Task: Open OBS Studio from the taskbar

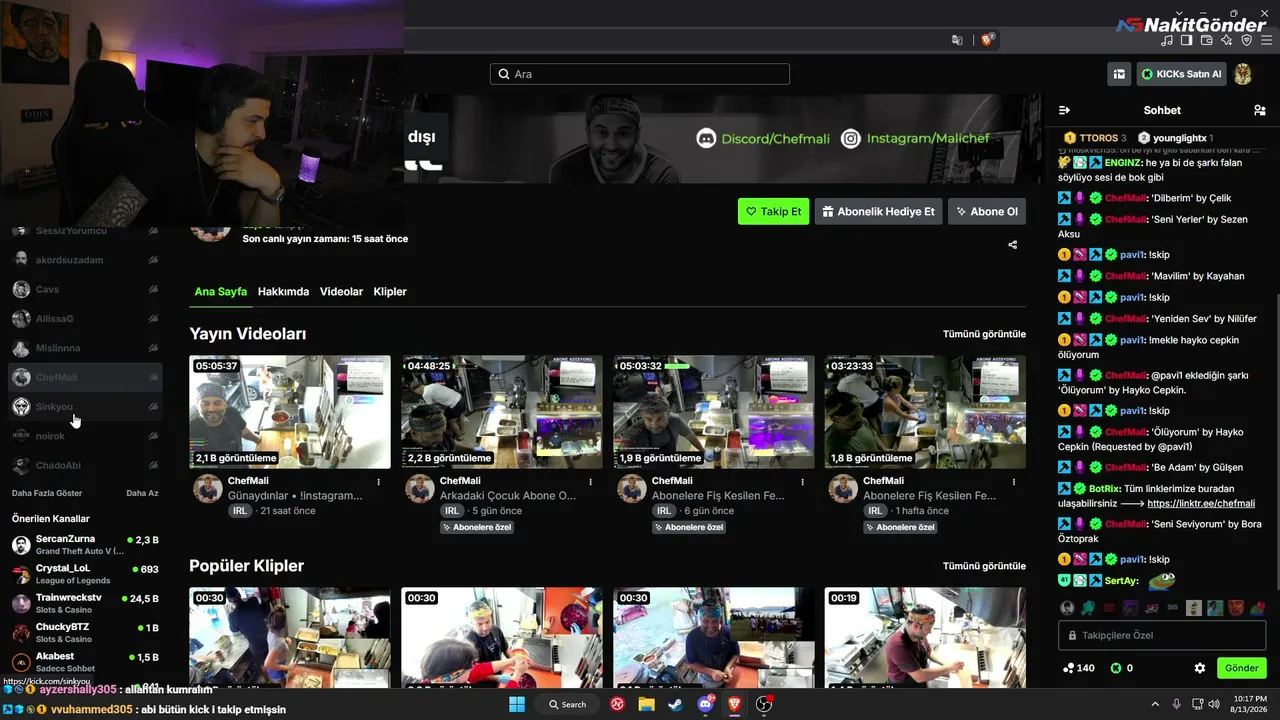Action: 764,704
